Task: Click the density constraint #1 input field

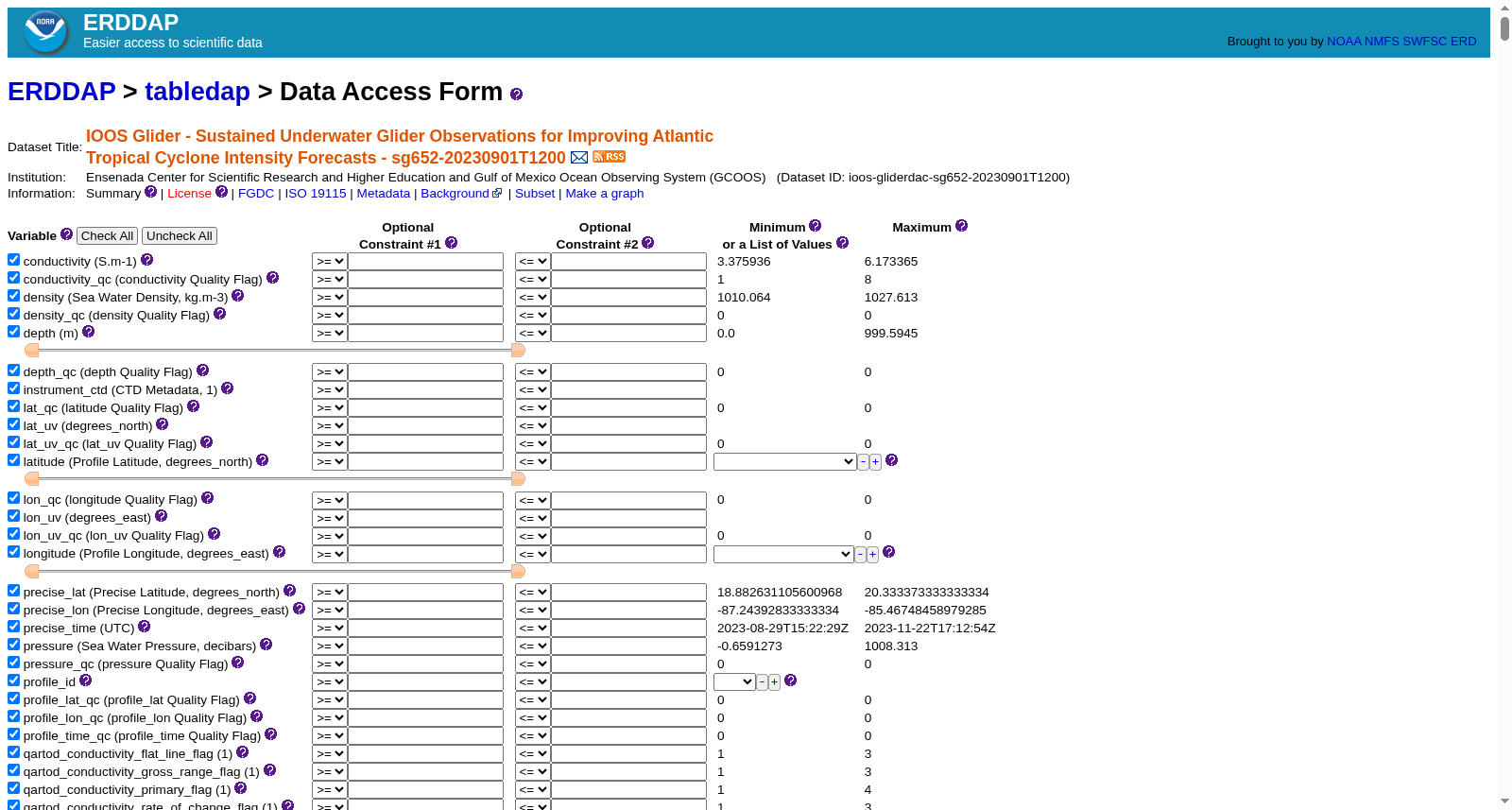Action: (x=426, y=298)
